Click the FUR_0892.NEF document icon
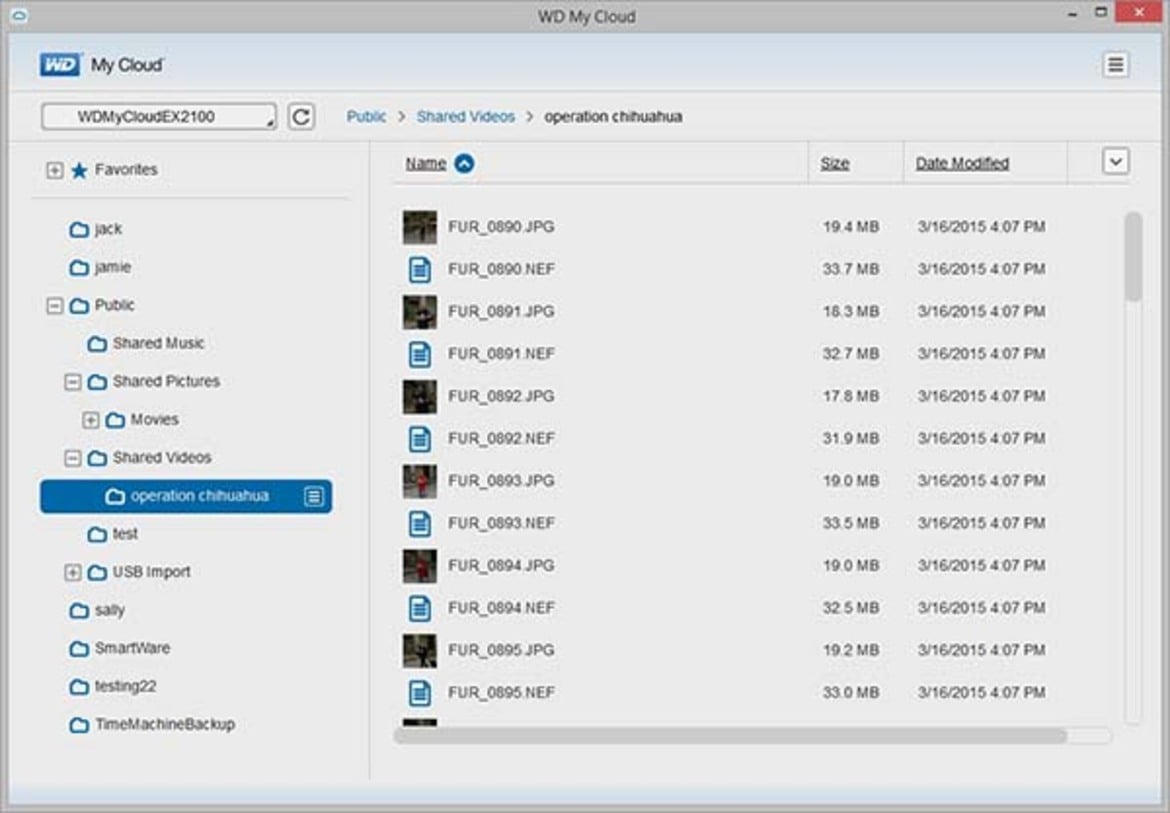Screen dimensions: 1170x813 tap(420, 439)
